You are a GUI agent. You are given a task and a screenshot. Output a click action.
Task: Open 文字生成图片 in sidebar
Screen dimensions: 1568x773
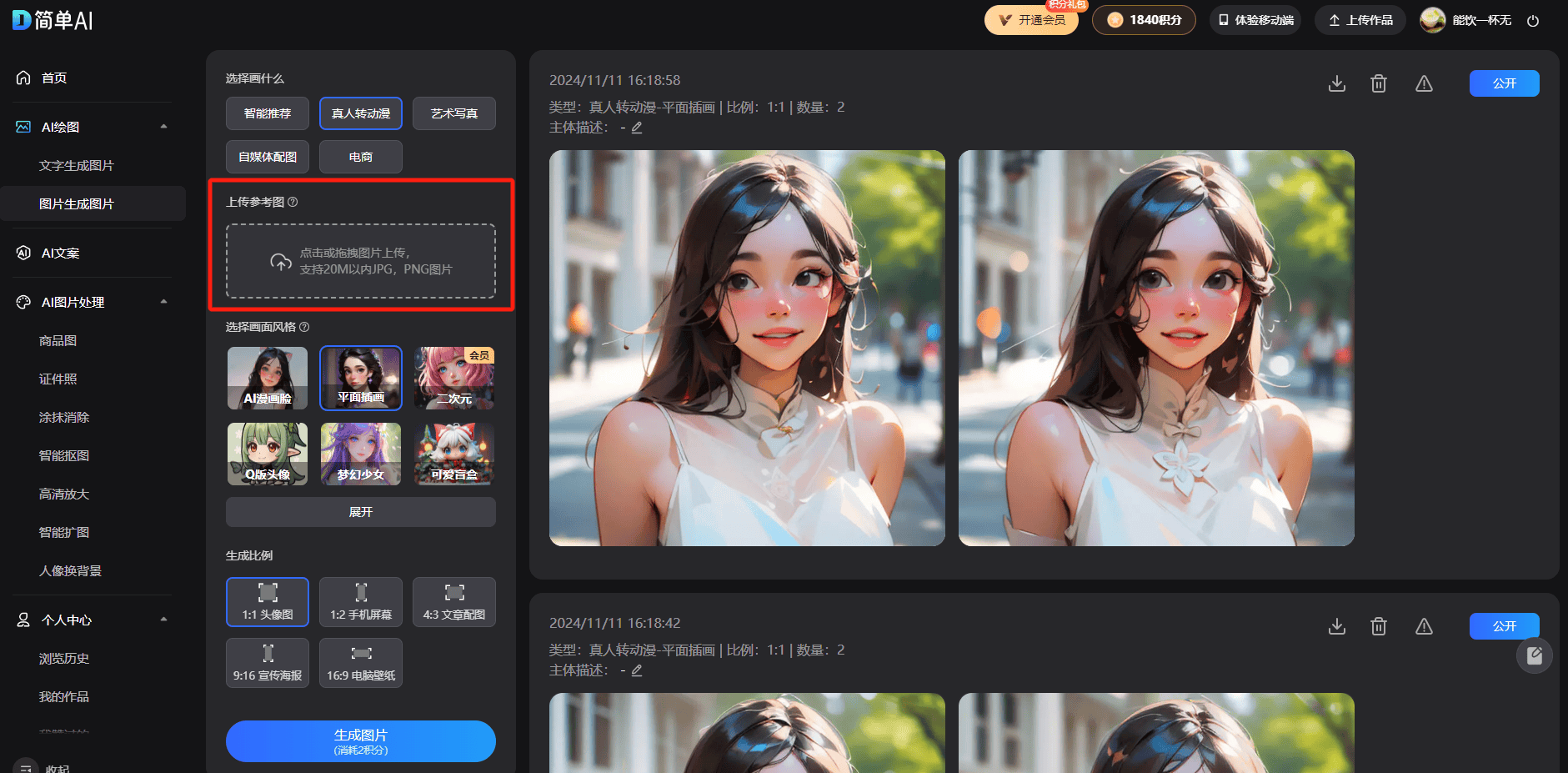77,166
